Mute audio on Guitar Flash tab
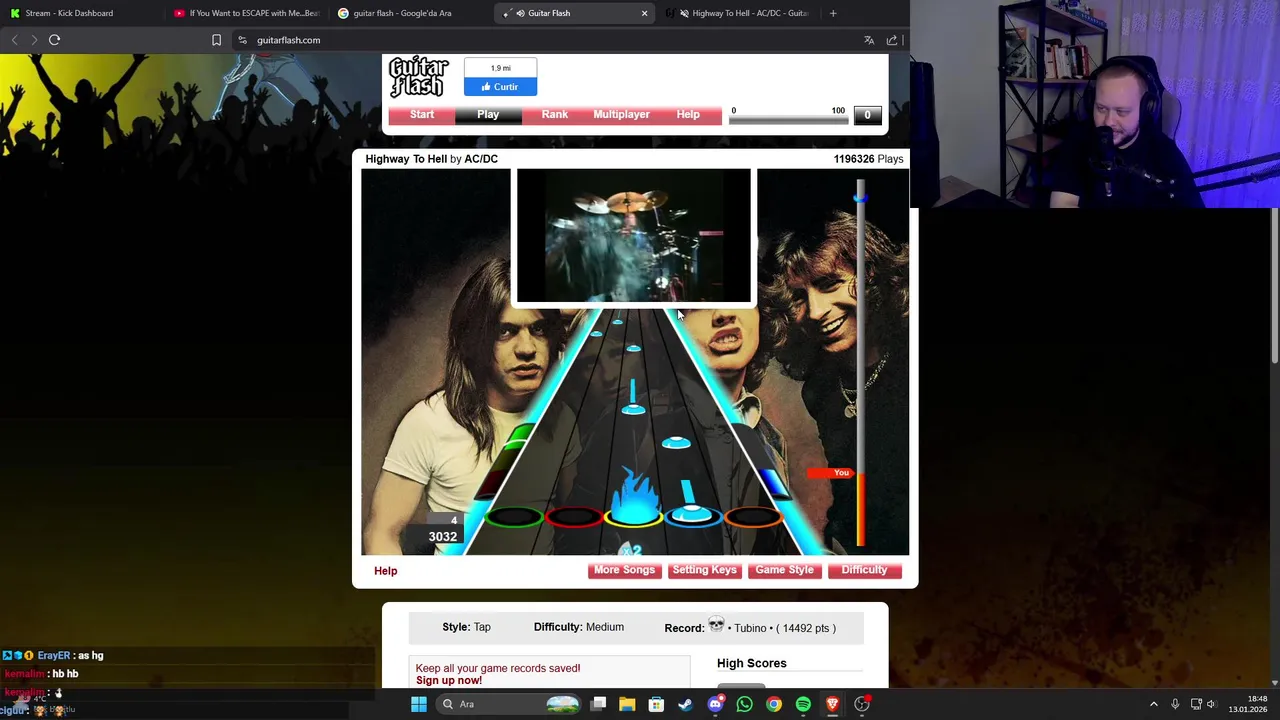Viewport: 1280px width, 720px height. (x=520, y=13)
